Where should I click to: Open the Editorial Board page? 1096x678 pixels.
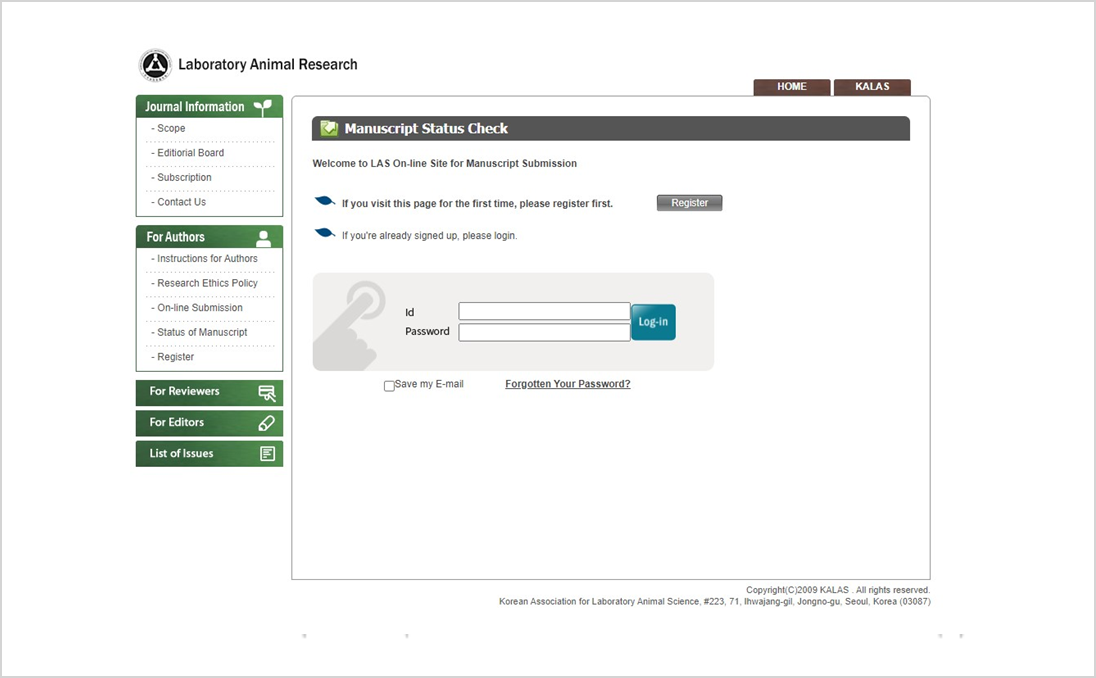pyautogui.click(x=190, y=153)
